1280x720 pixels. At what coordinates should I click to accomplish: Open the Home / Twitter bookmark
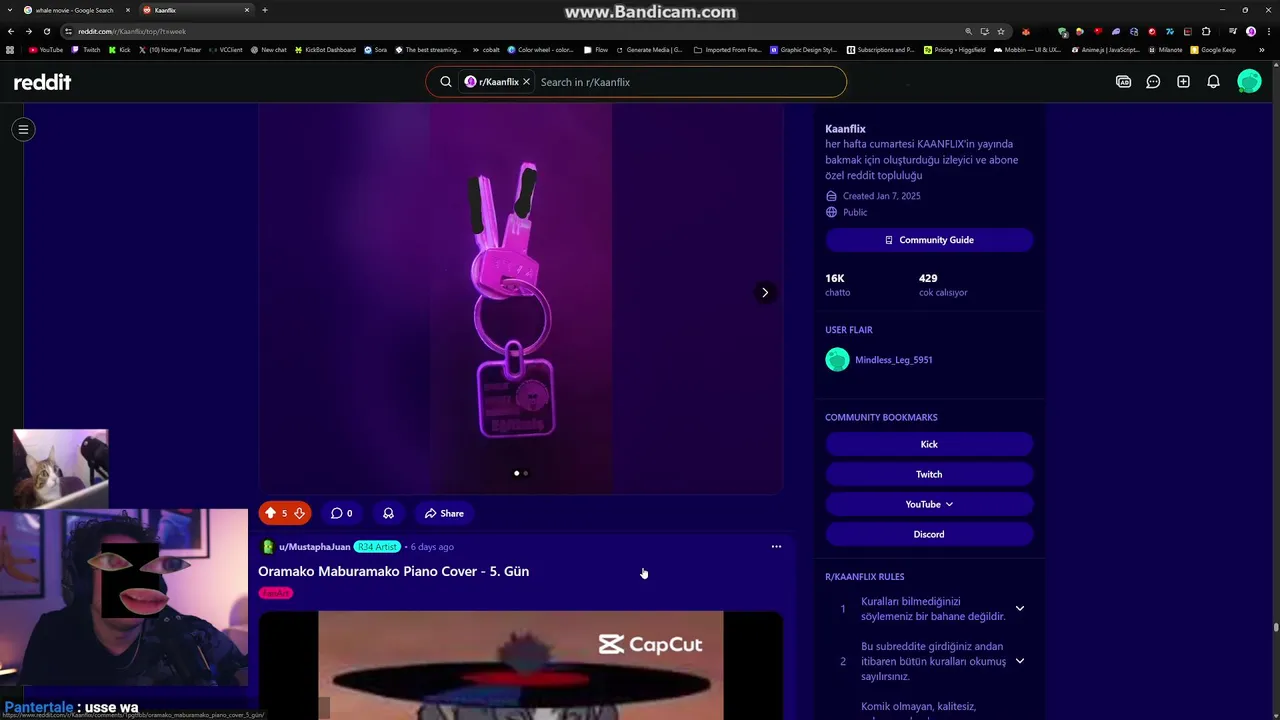click(x=170, y=49)
